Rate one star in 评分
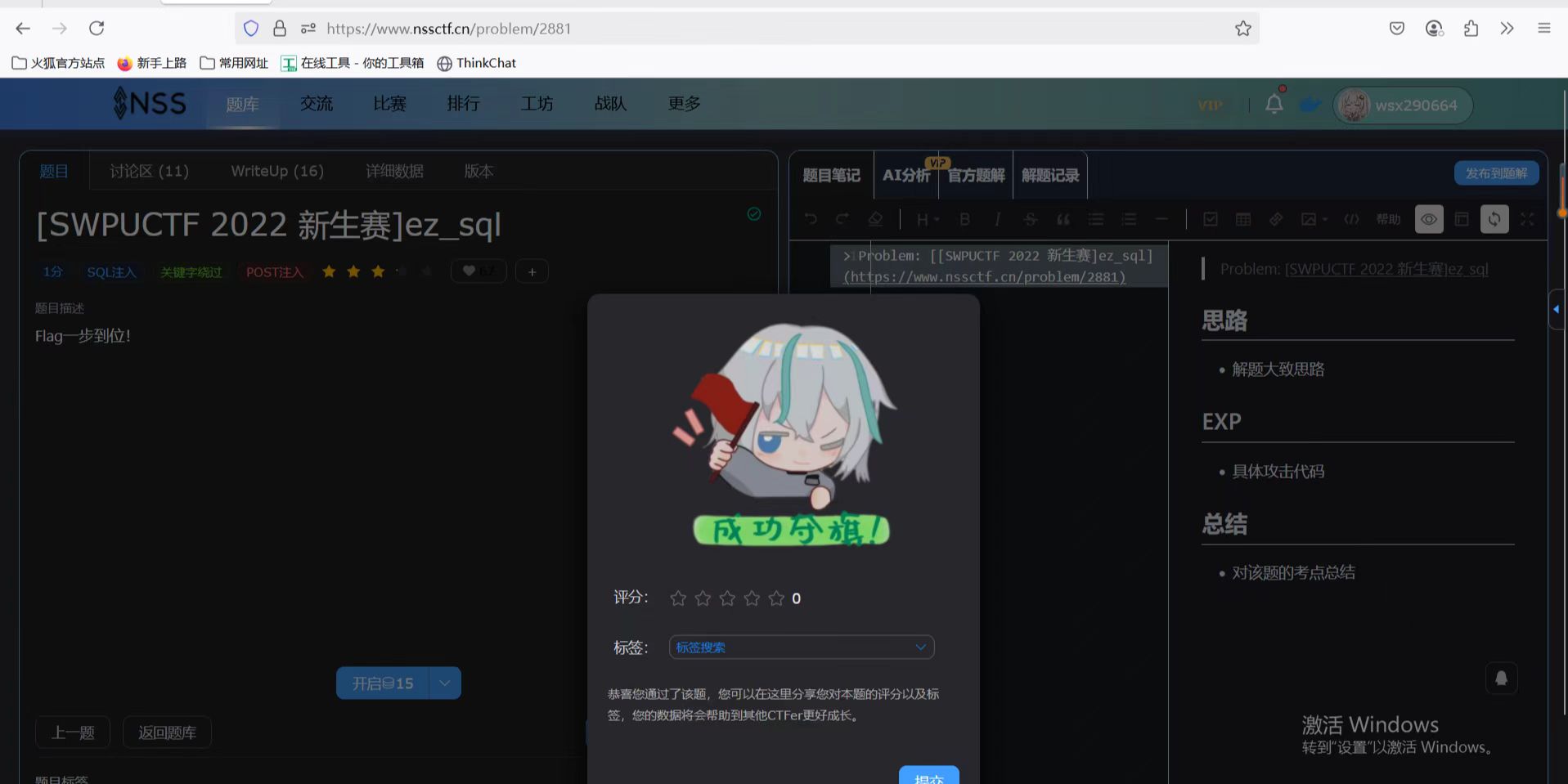The width and height of the screenshot is (1568, 784). click(678, 598)
